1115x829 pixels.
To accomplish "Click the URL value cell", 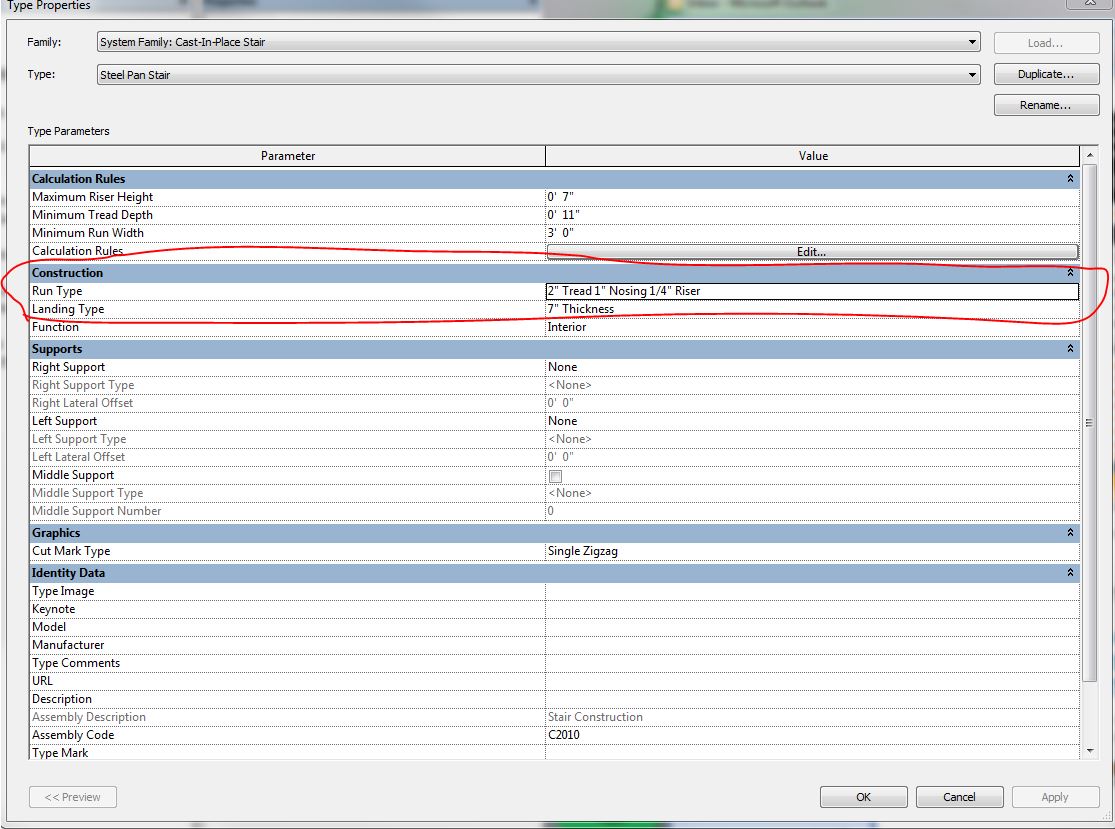I will (x=812, y=681).
